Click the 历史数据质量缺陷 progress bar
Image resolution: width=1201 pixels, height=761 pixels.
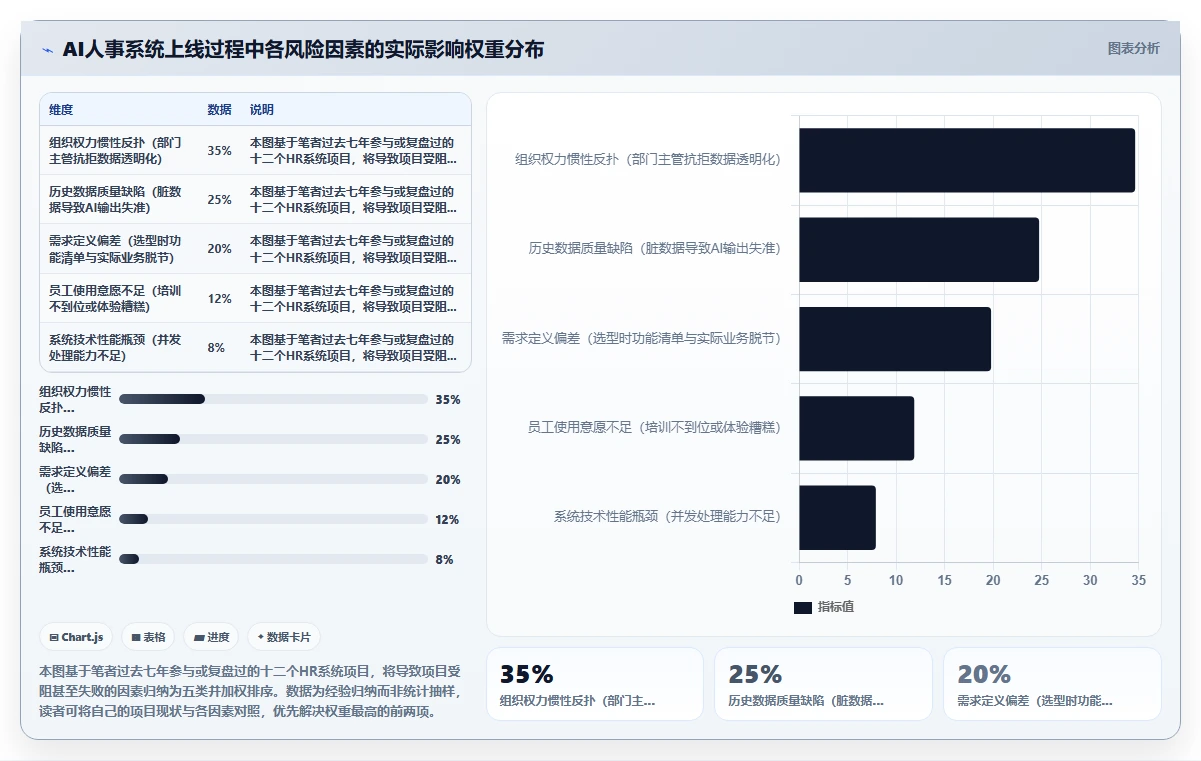click(273, 439)
